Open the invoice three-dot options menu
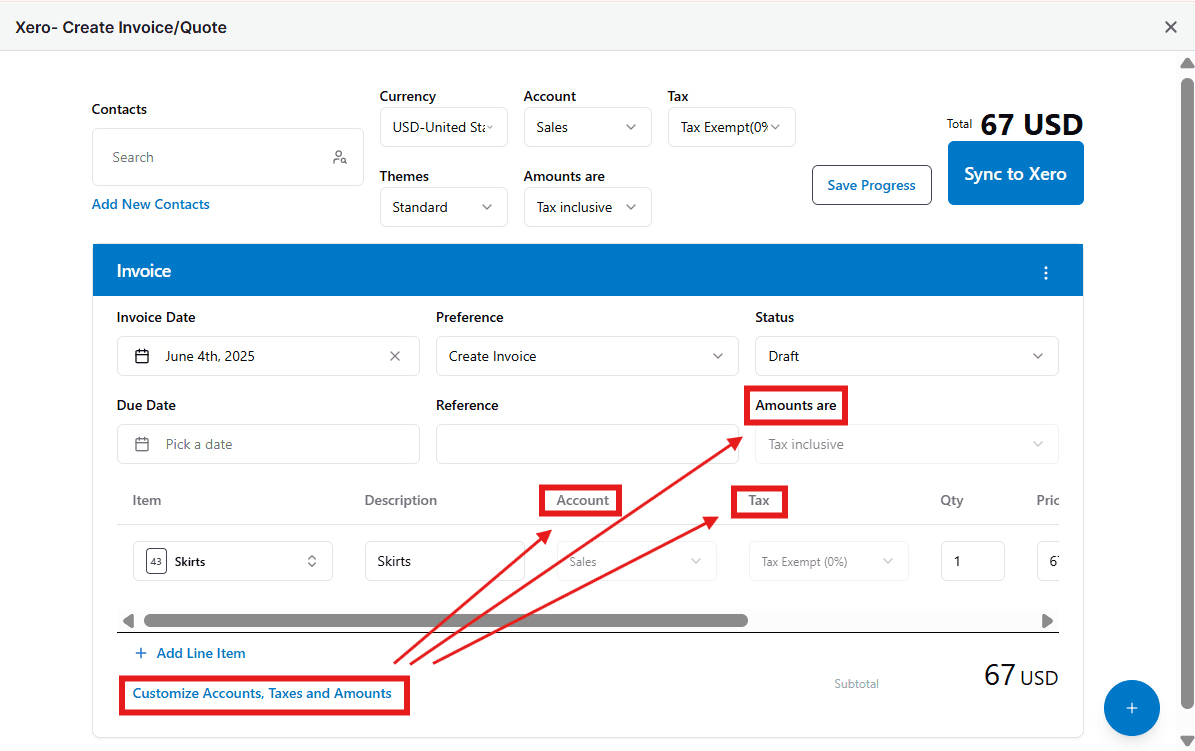Screen dimensions: 1195x751 coord(1046,273)
